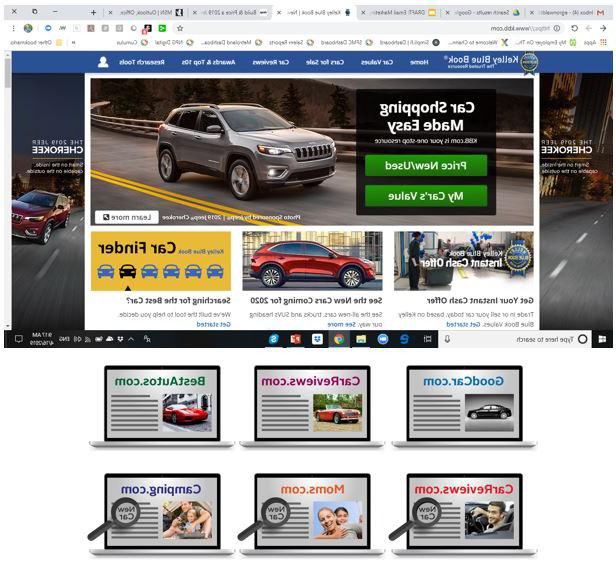Close the Kelley Blue Book tab
Screen dimensions: 616x562
click(x=279, y=13)
